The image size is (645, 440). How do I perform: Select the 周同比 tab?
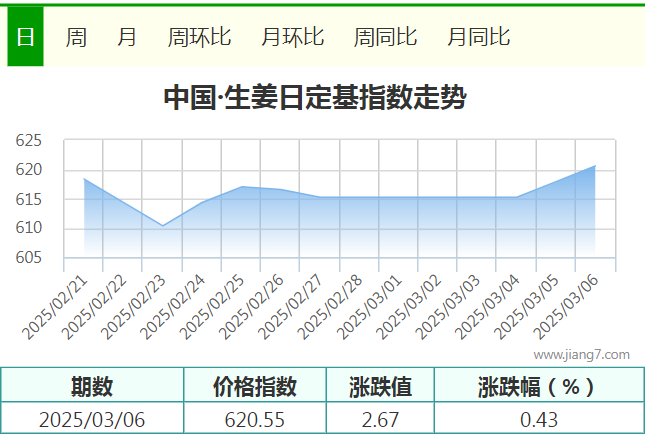tap(385, 37)
